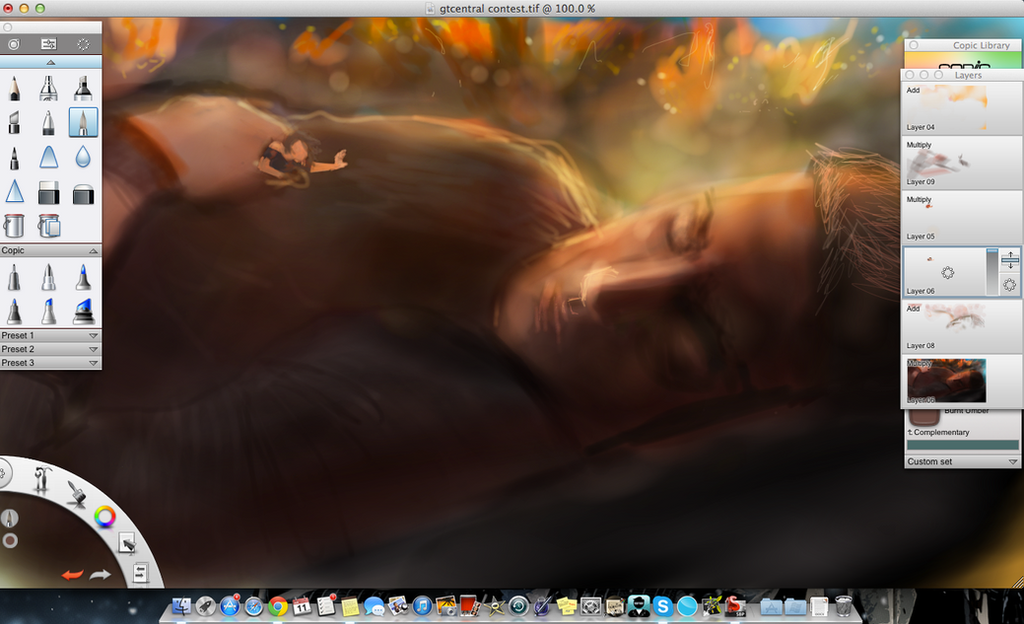1024x624 pixels.
Task: Click Layer 06 move up/down handle
Action: 1010,260
